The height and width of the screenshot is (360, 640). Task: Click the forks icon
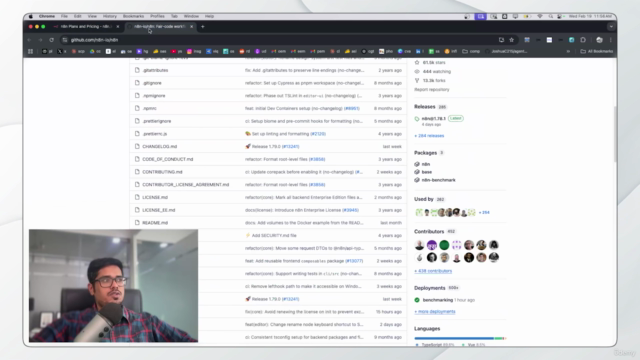pos(417,80)
